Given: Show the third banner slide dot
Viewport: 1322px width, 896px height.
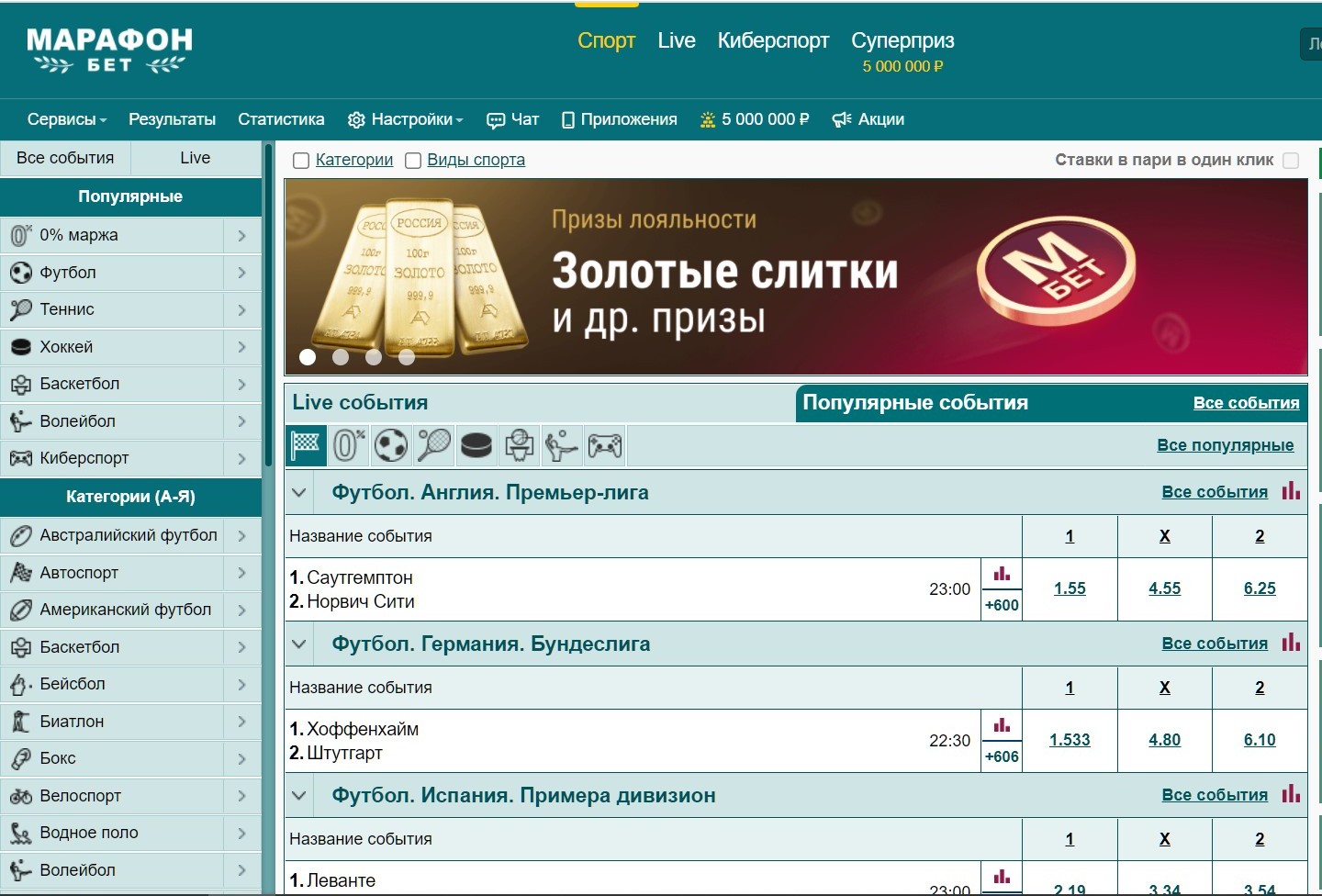Looking at the screenshot, I should [374, 357].
